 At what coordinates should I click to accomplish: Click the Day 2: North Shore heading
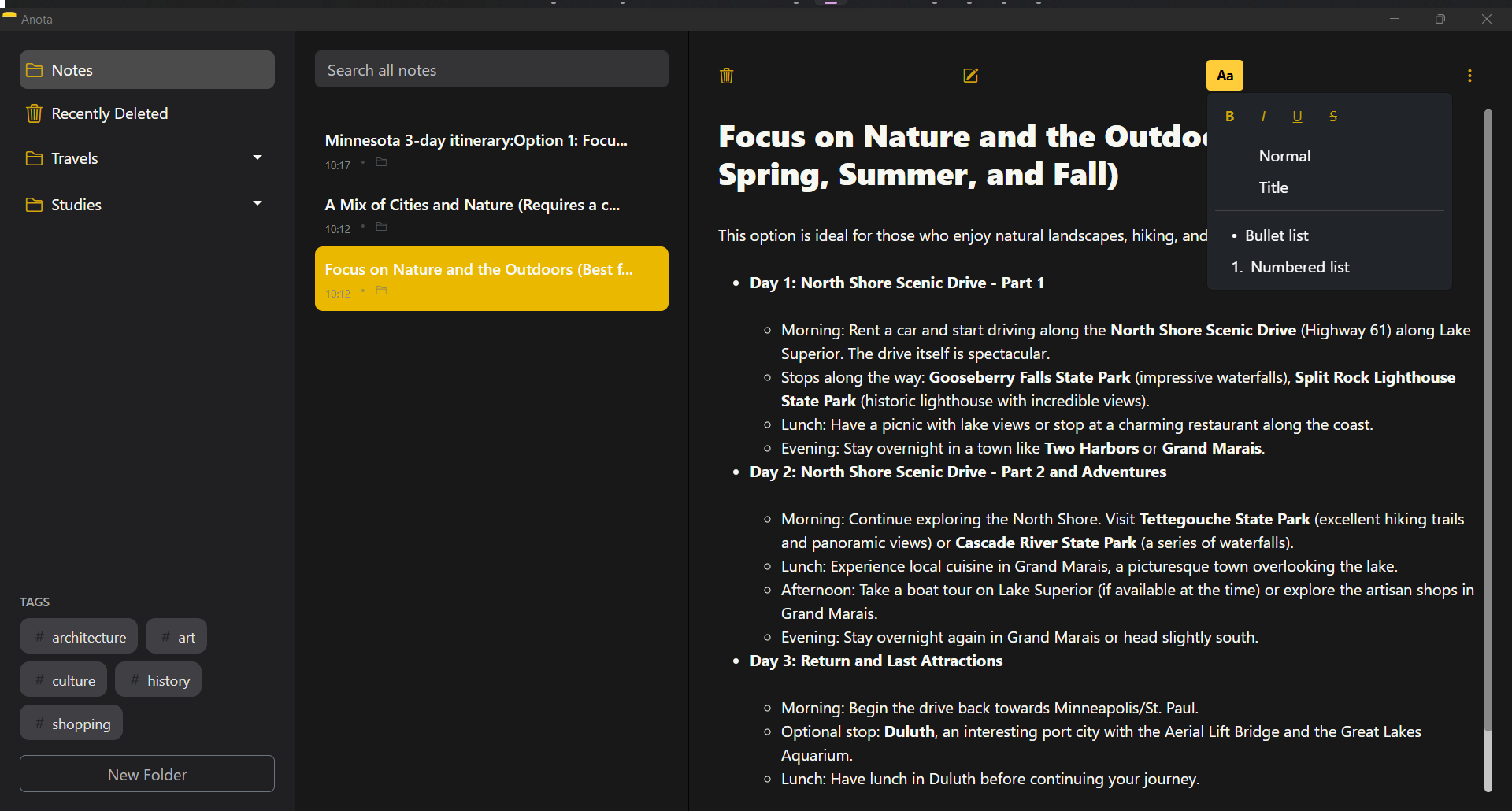[958, 472]
